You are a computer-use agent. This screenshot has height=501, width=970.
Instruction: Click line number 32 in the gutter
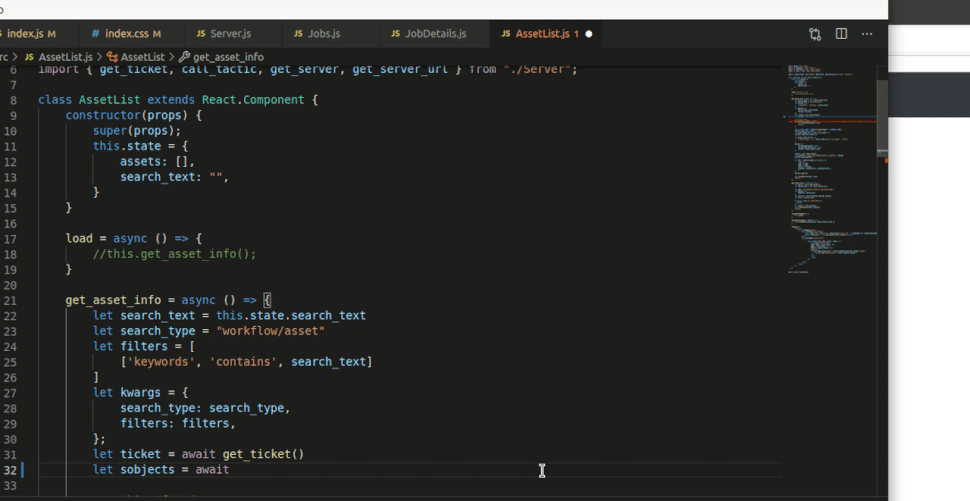pos(10,470)
